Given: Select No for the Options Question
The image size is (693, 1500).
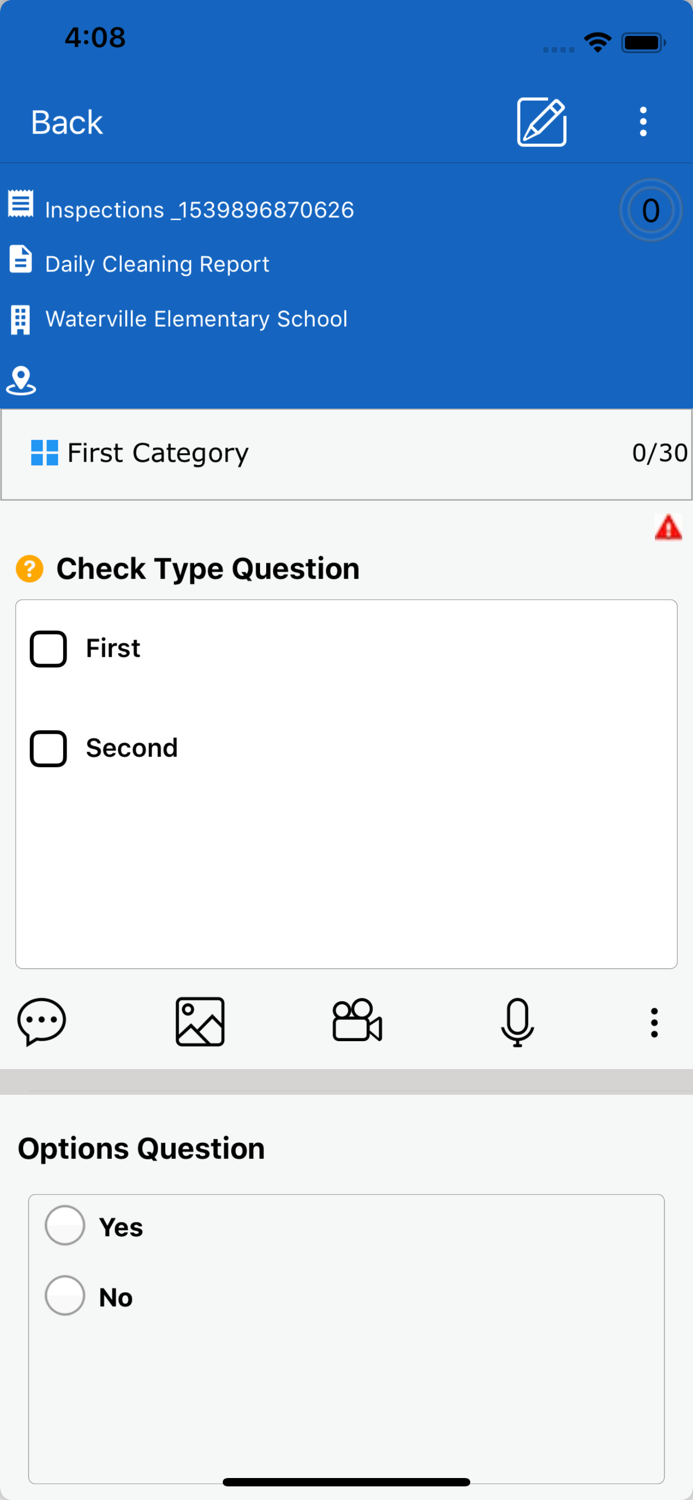Looking at the screenshot, I should [x=65, y=1294].
